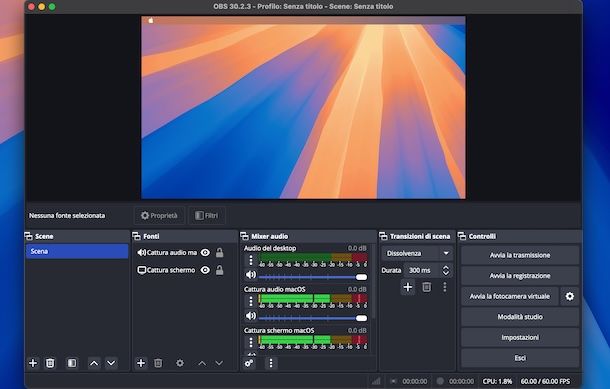This screenshot has width=610, height=389.
Task: Click Avvia la trasmissione
Action: tap(520, 255)
